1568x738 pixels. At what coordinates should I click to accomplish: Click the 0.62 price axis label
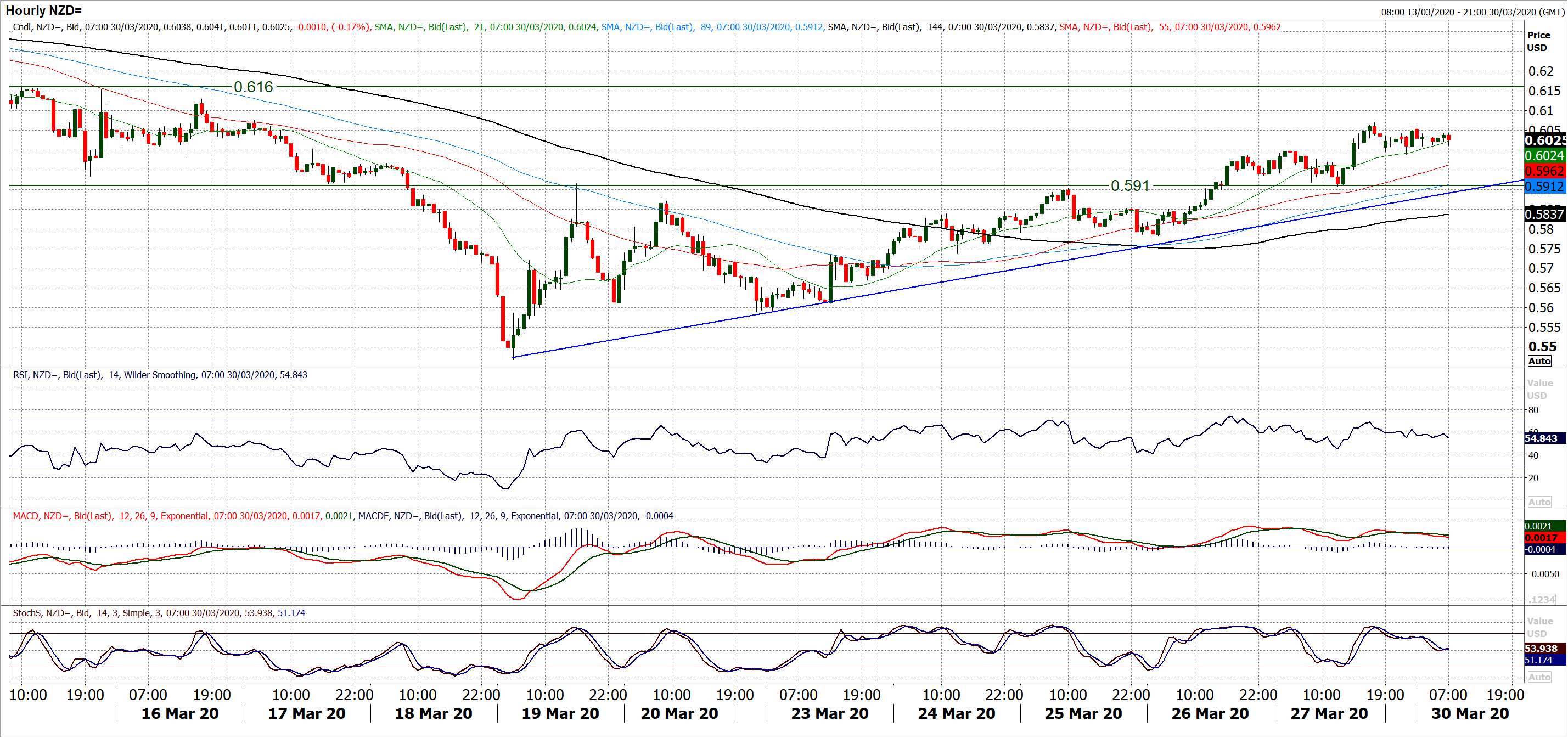point(1541,71)
